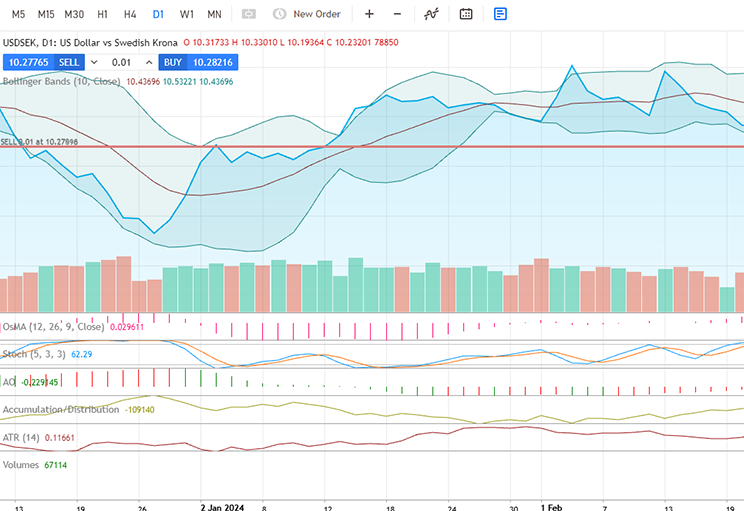Switch to the M15 timeframe
The height and width of the screenshot is (511, 744).
[46, 14]
